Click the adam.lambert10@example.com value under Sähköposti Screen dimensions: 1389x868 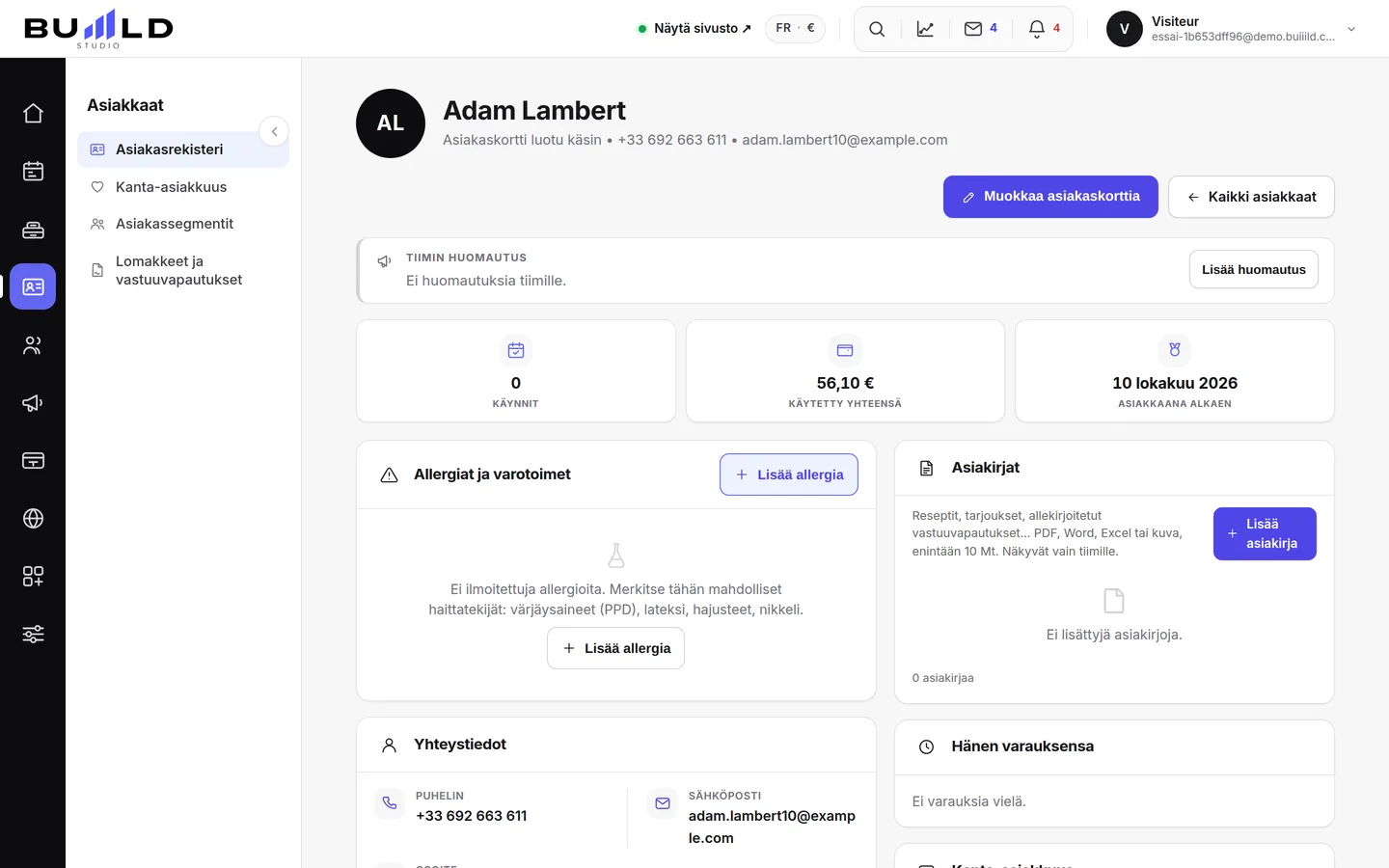(x=772, y=827)
